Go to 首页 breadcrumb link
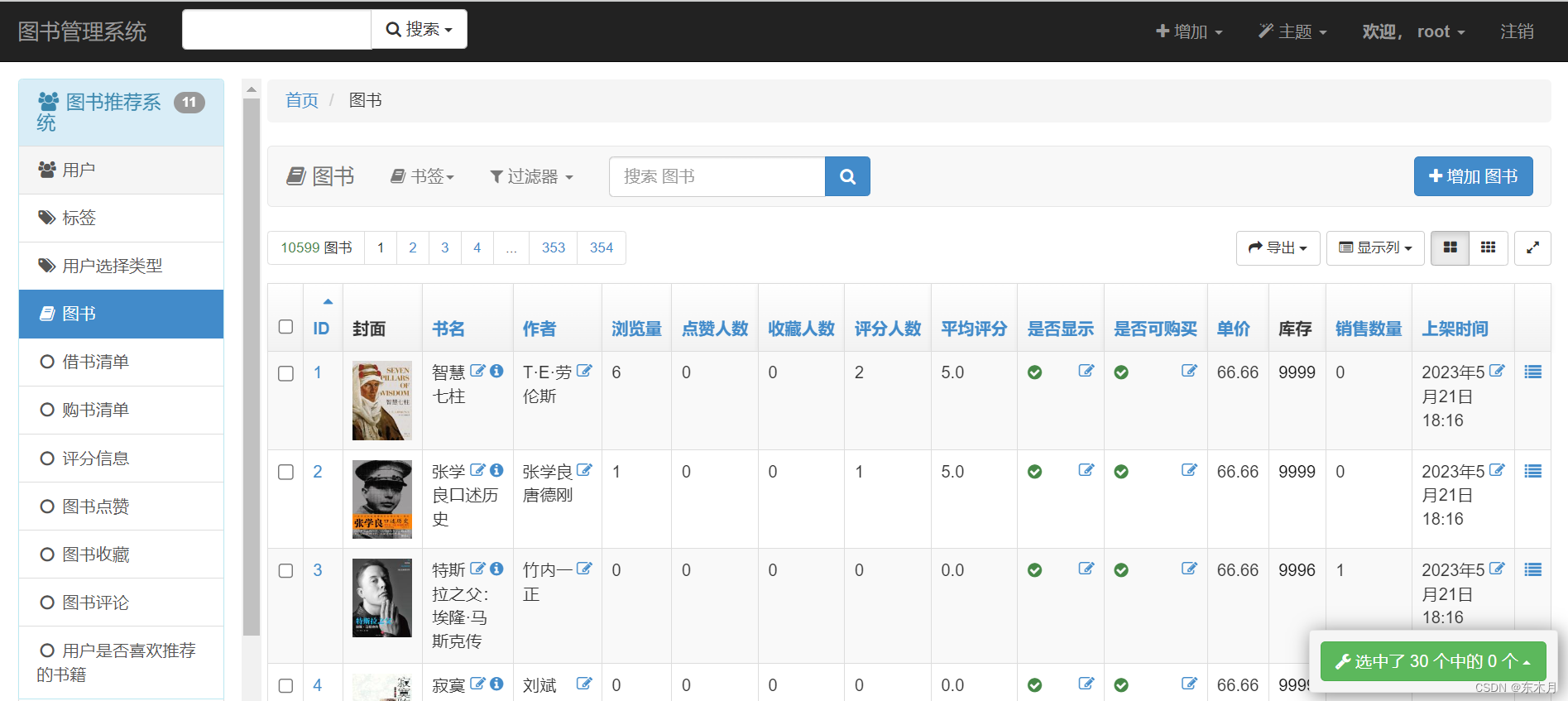 coord(301,100)
